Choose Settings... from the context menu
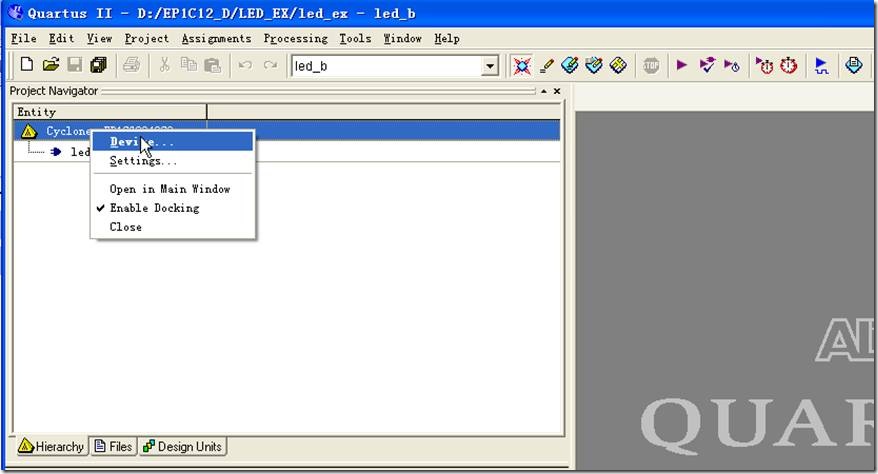The width and height of the screenshot is (878, 474). click(143, 161)
